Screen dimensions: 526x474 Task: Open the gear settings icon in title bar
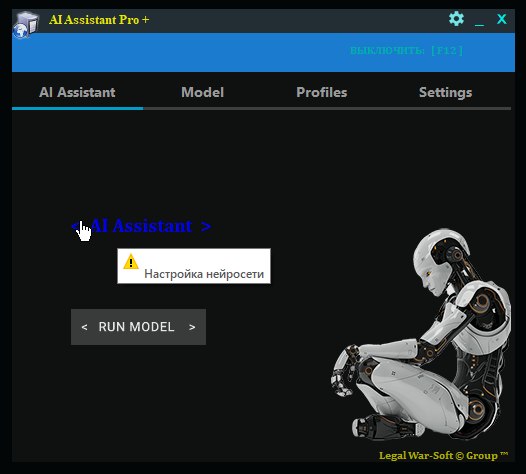coord(456,19)
